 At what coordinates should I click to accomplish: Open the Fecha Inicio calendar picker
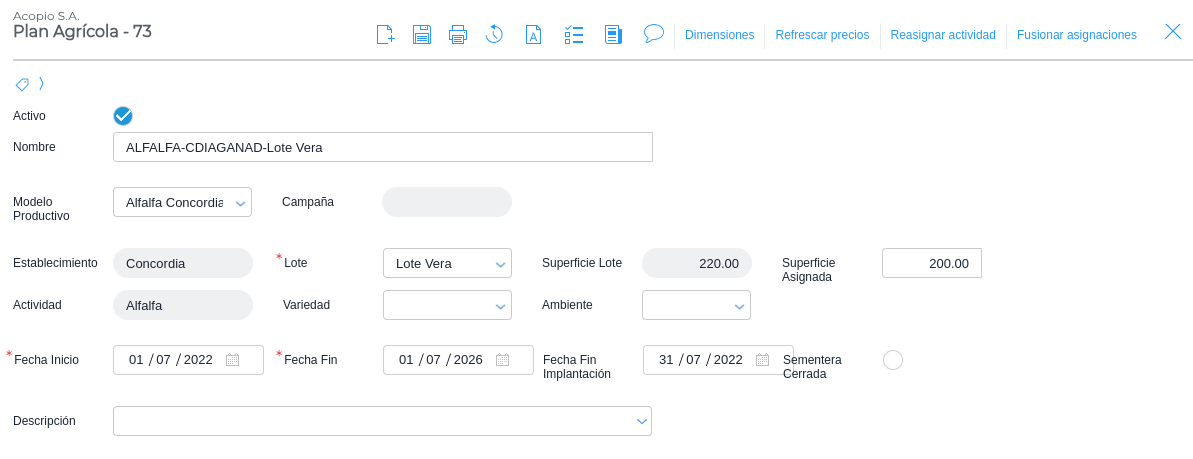click(x=232, y=360)
